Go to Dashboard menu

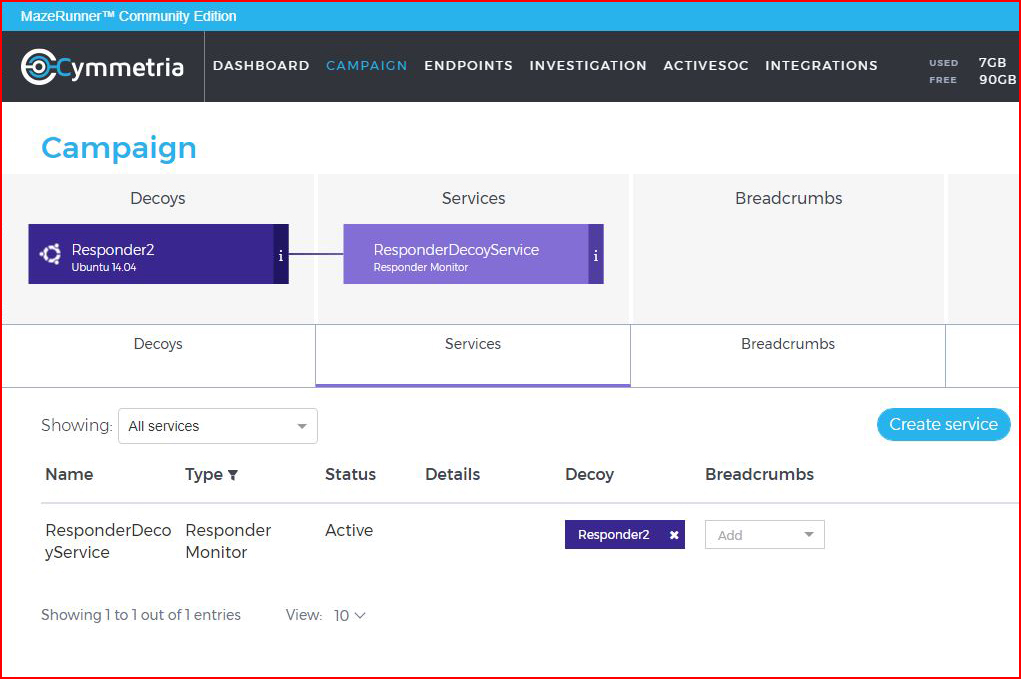pyautogui.click(x=261, y=66)
